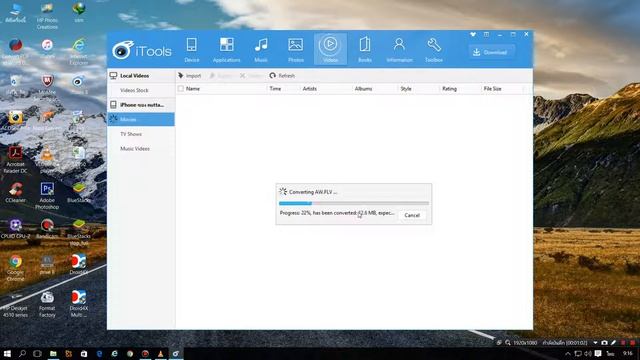Click the Bandicam recorder camera icon
Screen dimensions: 640x360
pyautogui.click(x=604, y=343)
